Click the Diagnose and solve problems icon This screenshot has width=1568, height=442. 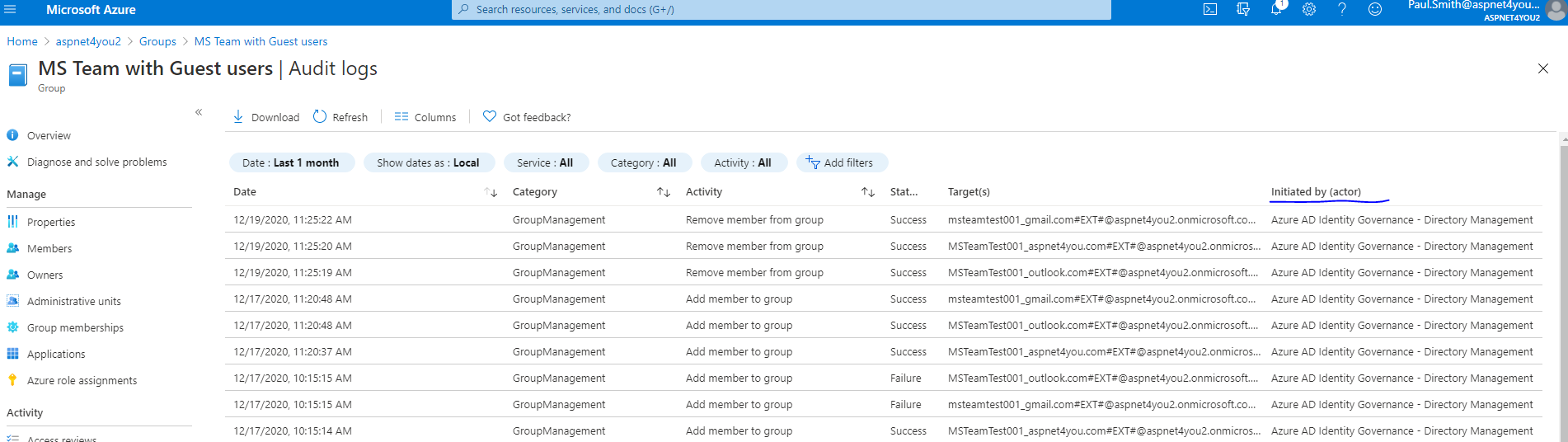pos(12,162)
